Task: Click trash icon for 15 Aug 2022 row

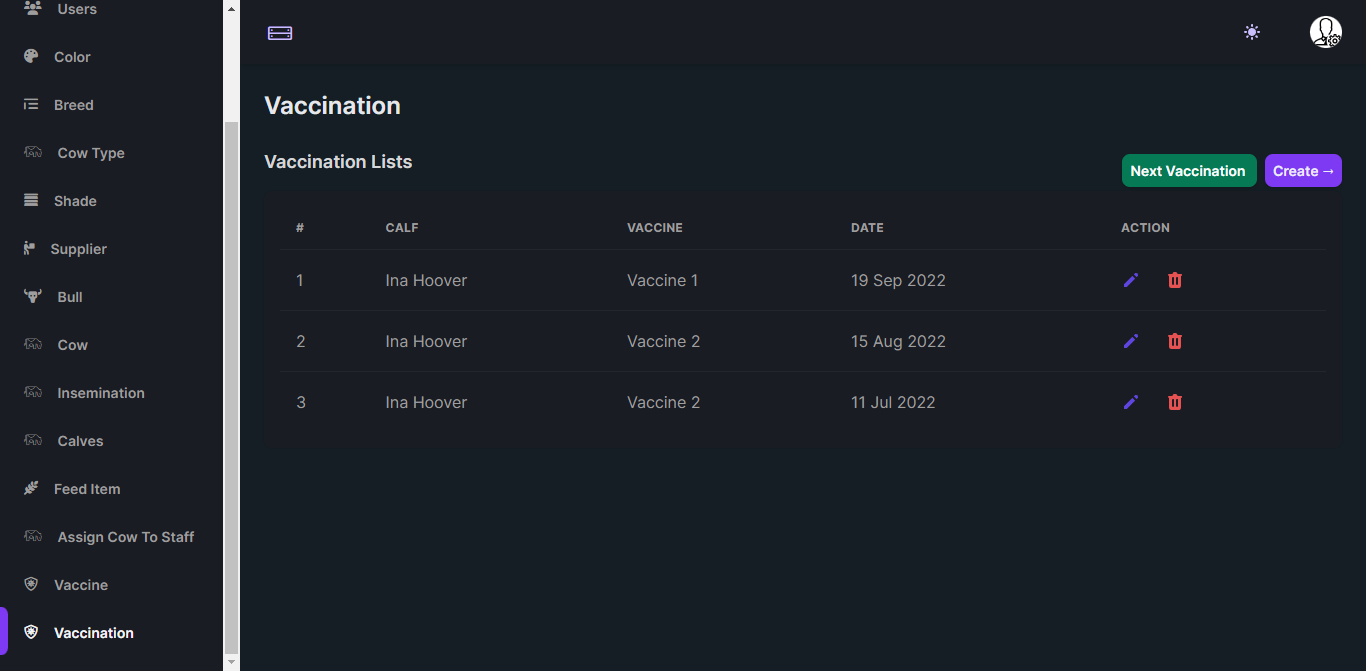Action: point(1175,341)
